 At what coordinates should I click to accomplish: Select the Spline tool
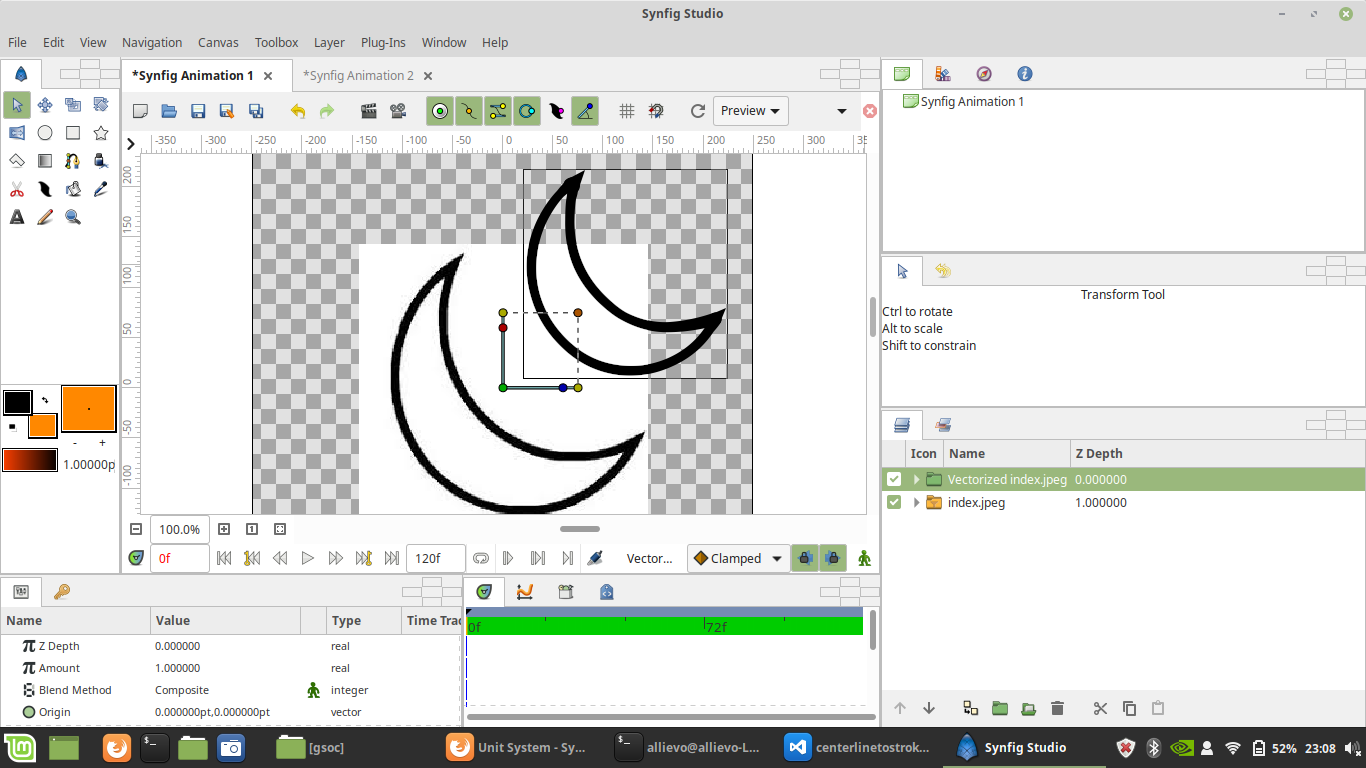pos(72,160)
